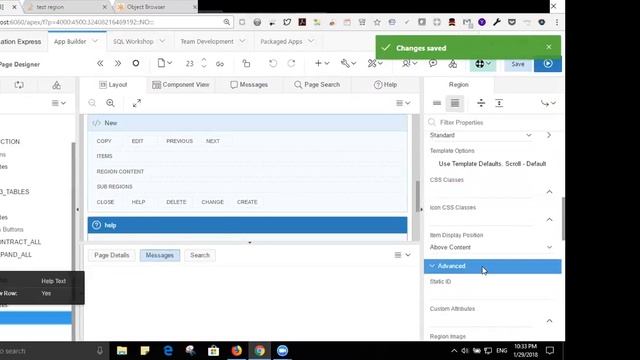
Task: Go to the previous page with the double-left arrow
Action: (100, 63)
